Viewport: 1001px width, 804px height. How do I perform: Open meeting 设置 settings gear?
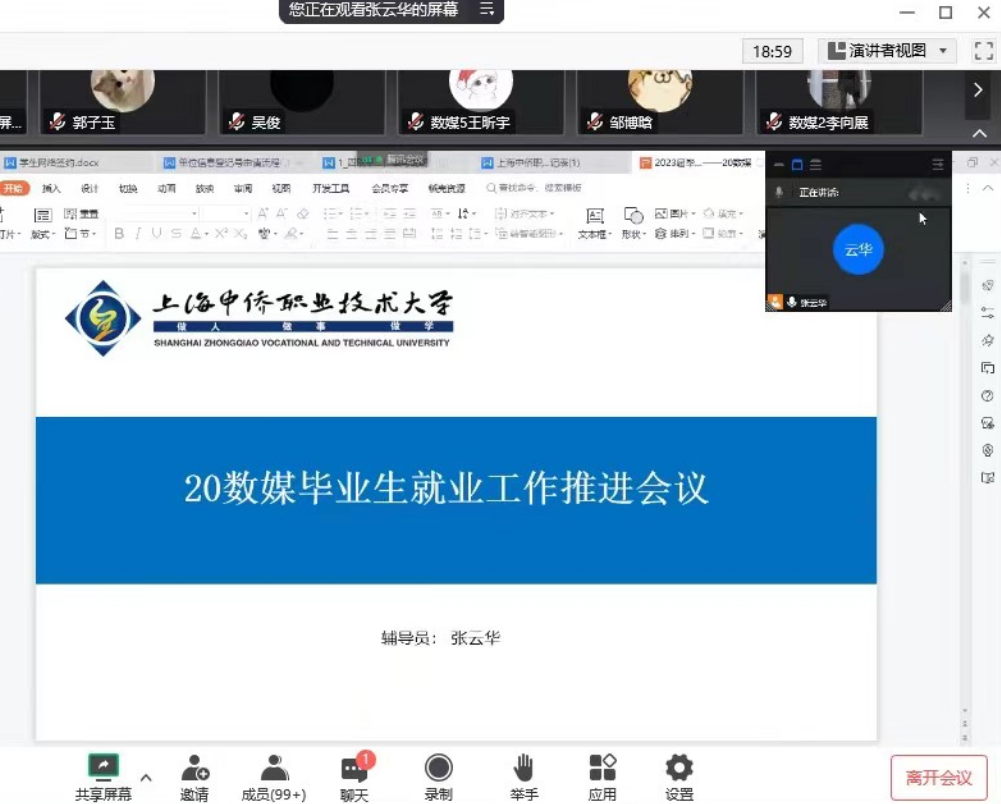[x=679, y=768]
